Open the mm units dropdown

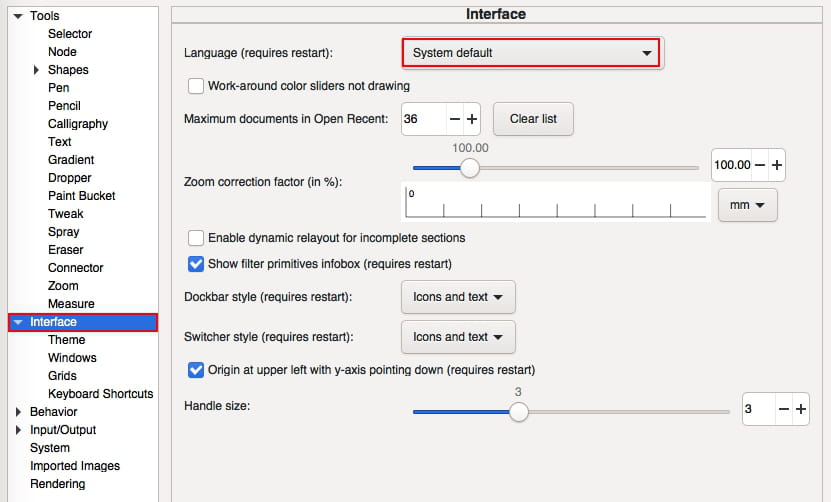[747, 205]
